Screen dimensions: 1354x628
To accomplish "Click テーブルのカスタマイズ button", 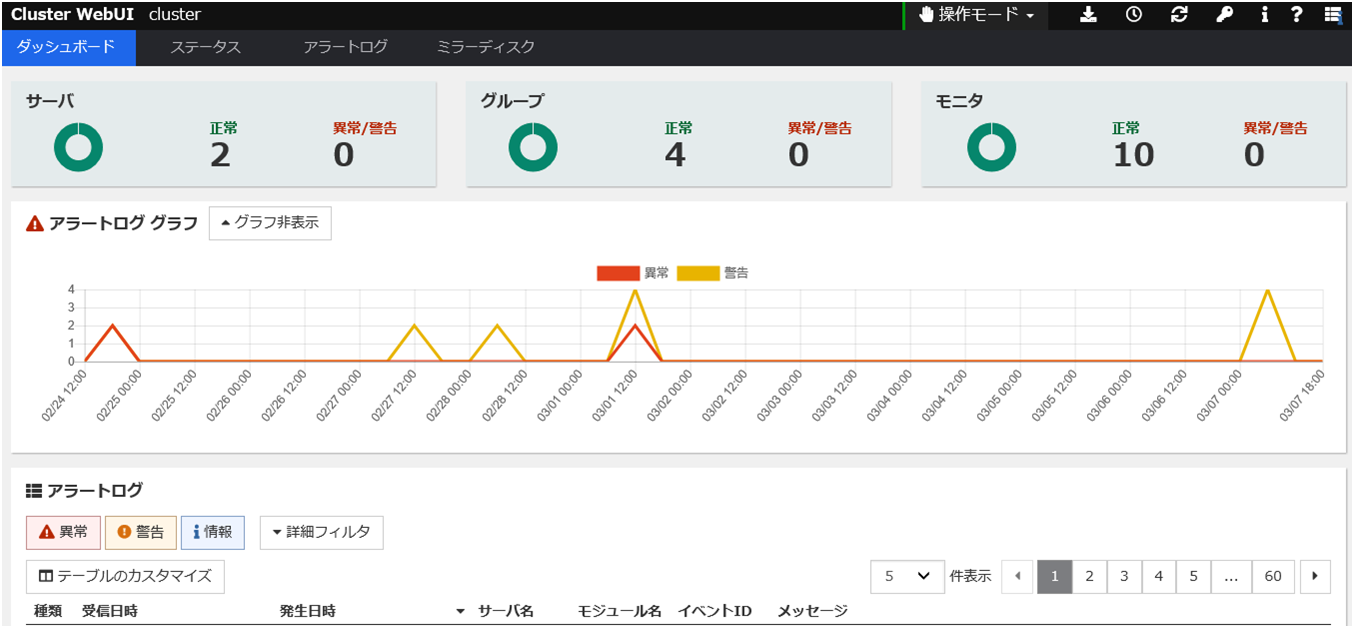I will tap(125, 576).
